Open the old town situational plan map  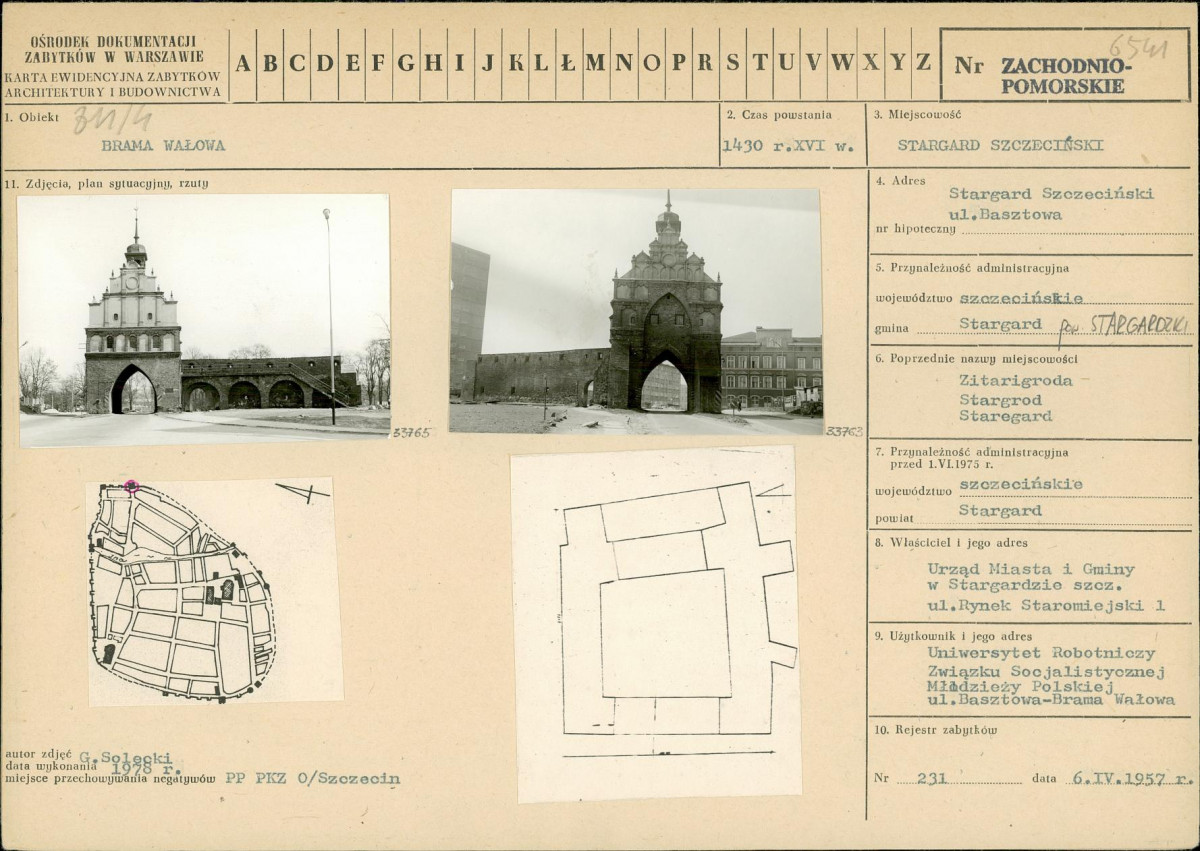214,592
